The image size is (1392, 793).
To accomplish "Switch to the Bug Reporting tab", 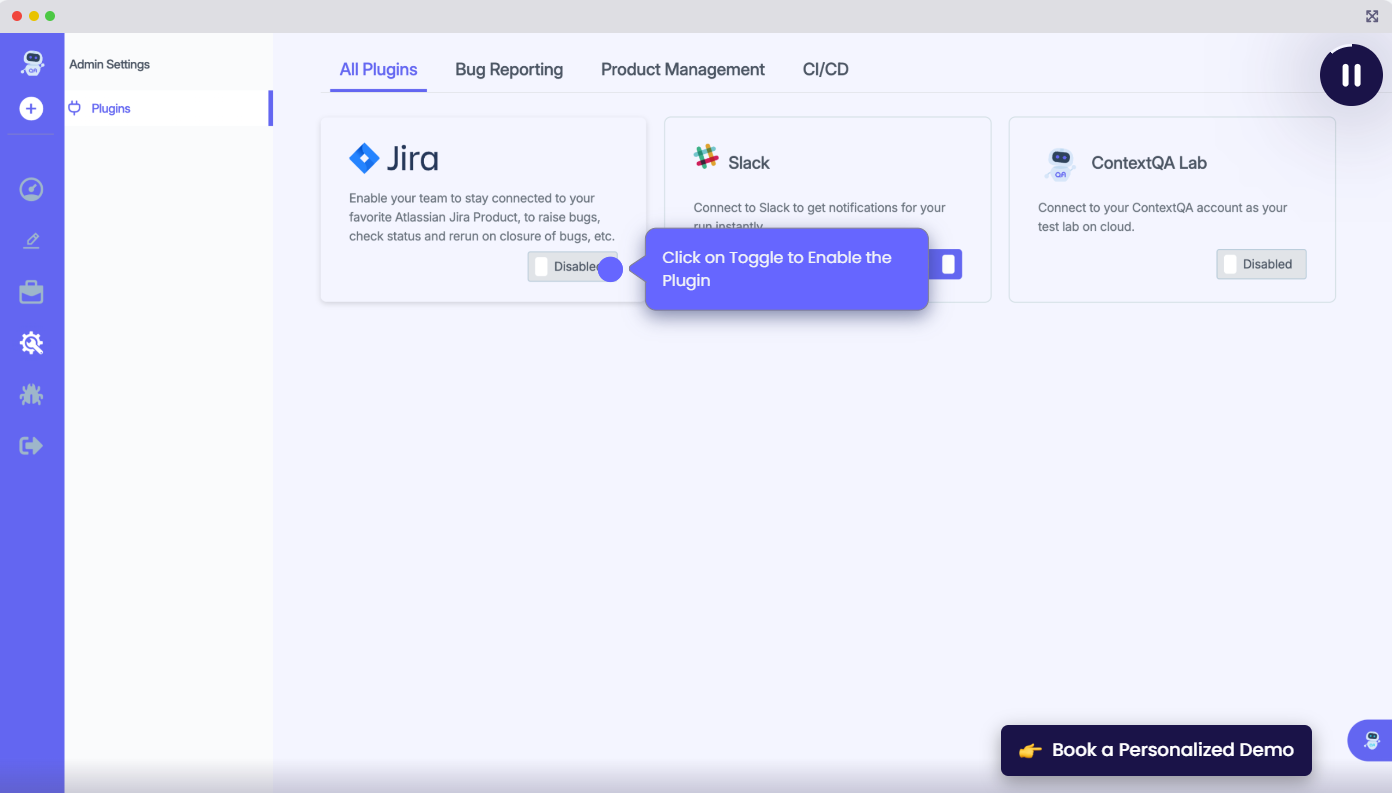I will coord(509,70).
